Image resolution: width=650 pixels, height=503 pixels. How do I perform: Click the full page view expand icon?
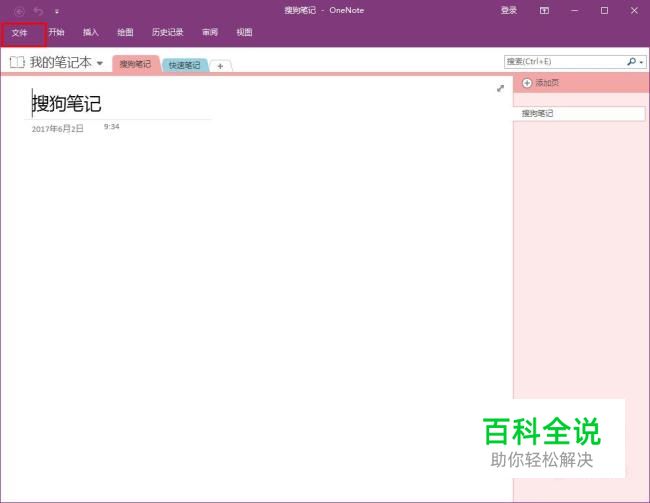500,88
